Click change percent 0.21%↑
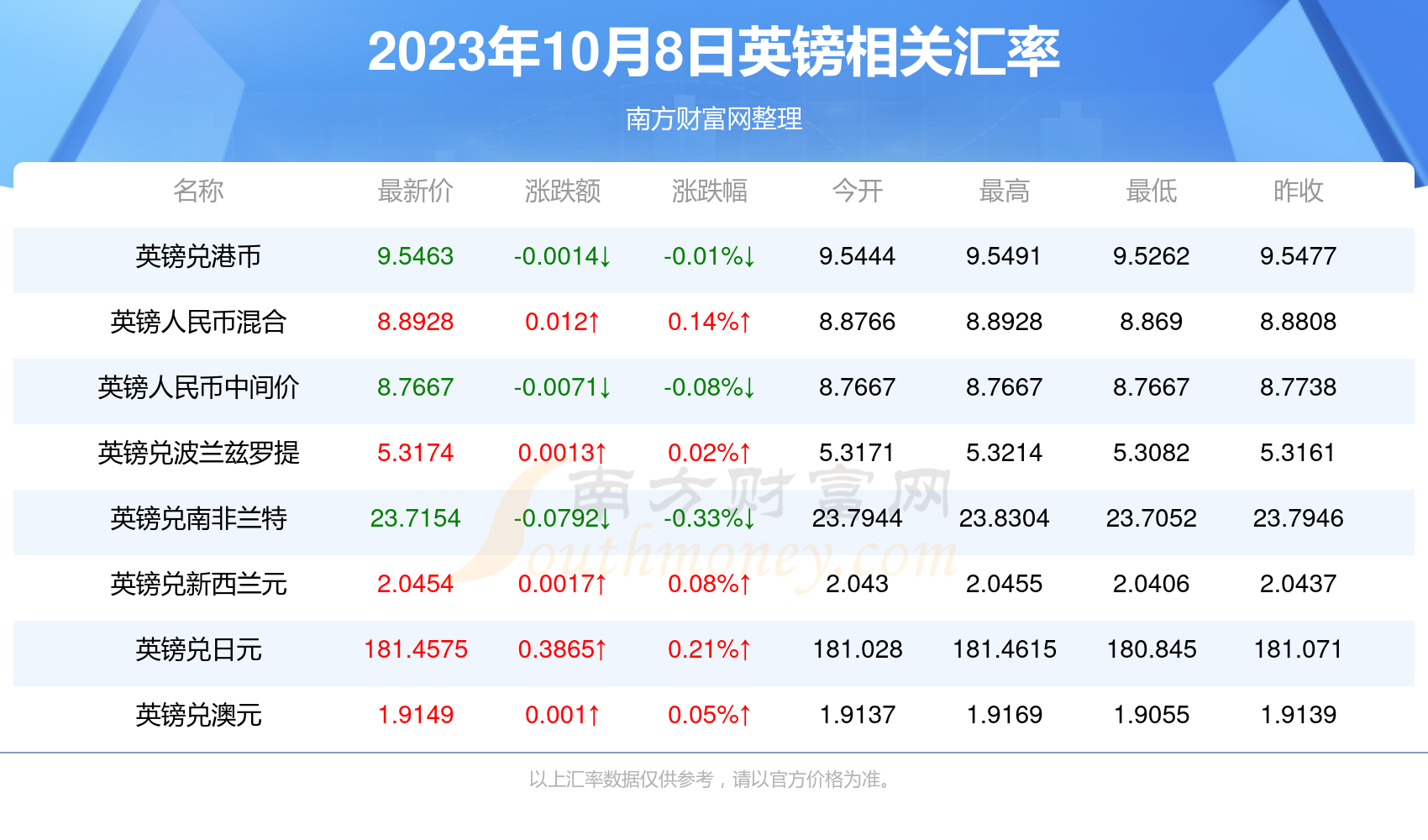Image resolution: width=1428 pixels, height=840 pixels. point(710,649)
